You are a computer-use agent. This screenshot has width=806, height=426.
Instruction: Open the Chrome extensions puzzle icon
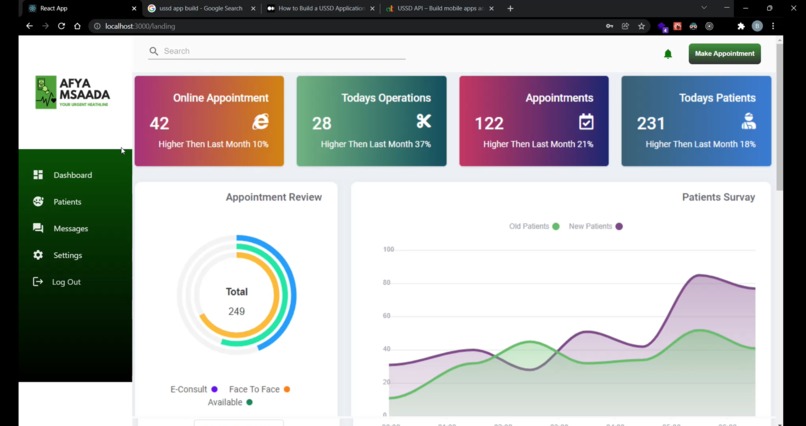click(x=741, y=26)
